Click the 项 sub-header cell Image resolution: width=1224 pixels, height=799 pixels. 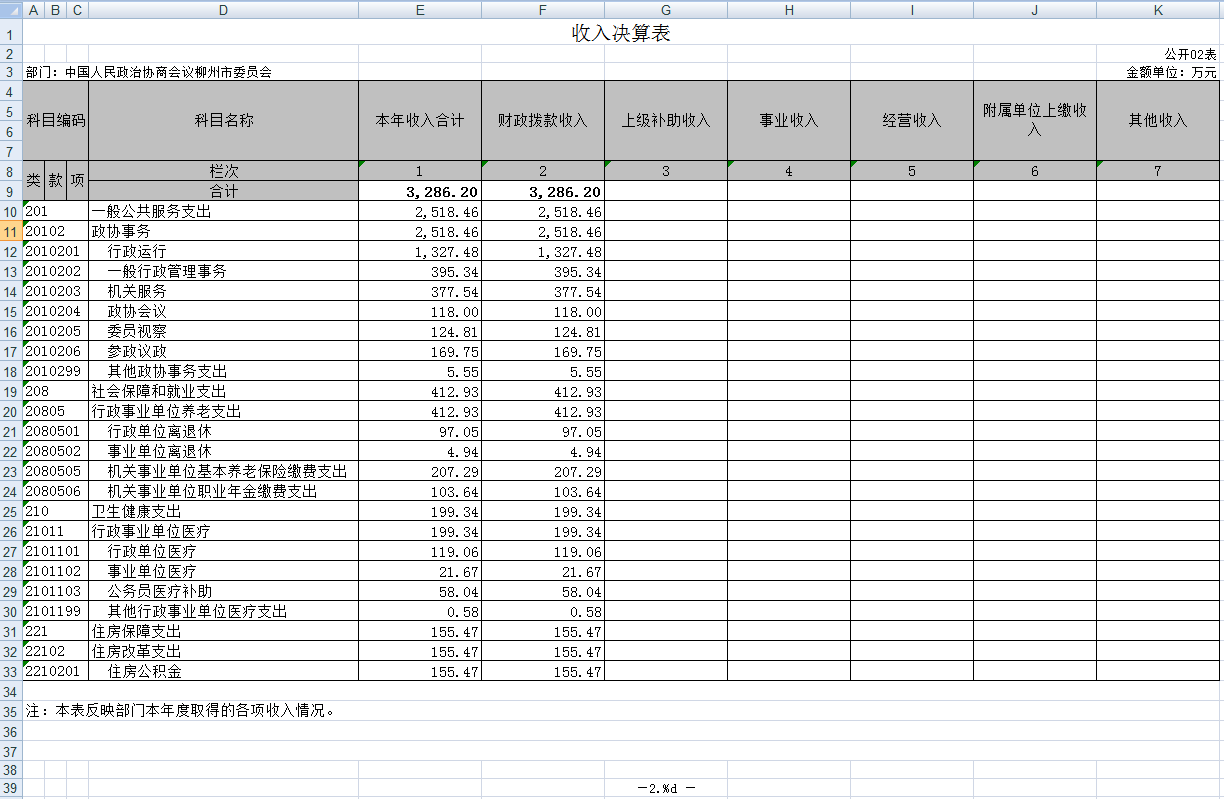click(x=78, y=181)
